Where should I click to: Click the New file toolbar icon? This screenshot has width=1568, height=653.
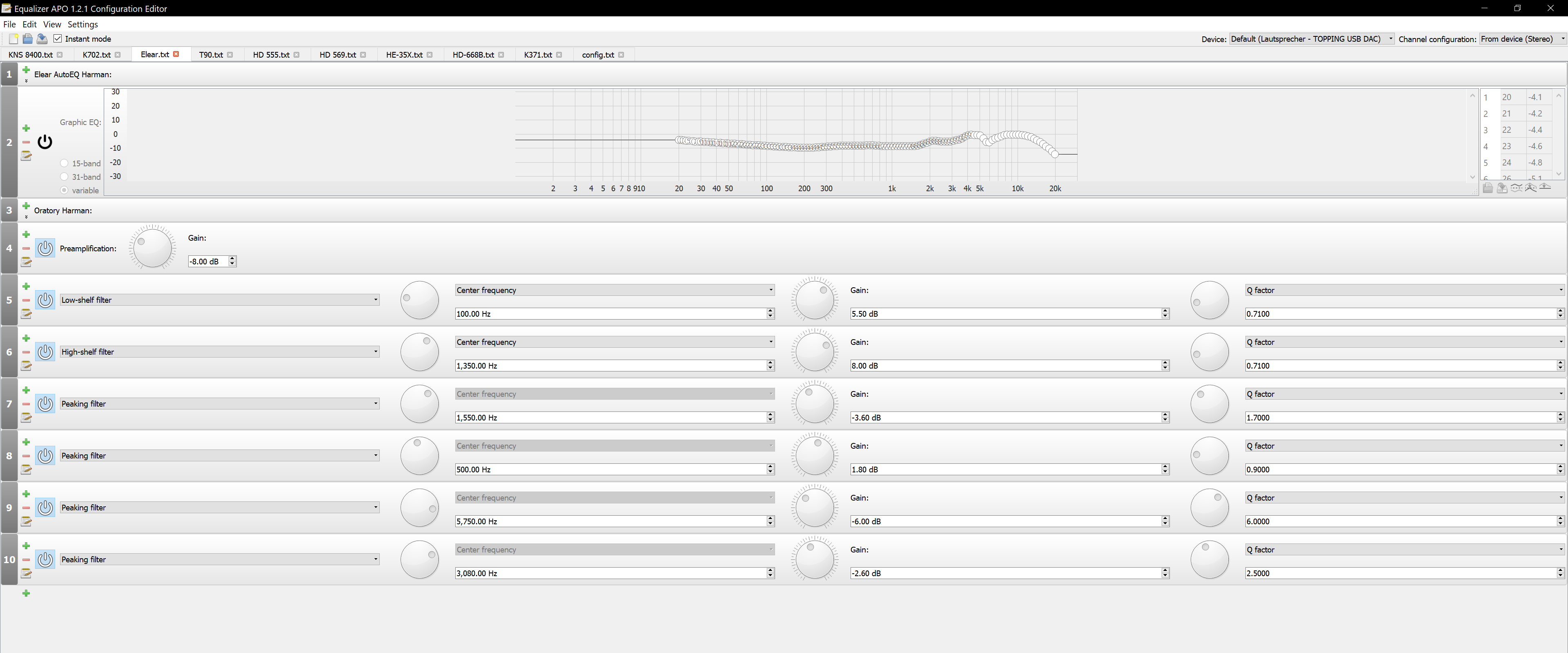(13, 39)
